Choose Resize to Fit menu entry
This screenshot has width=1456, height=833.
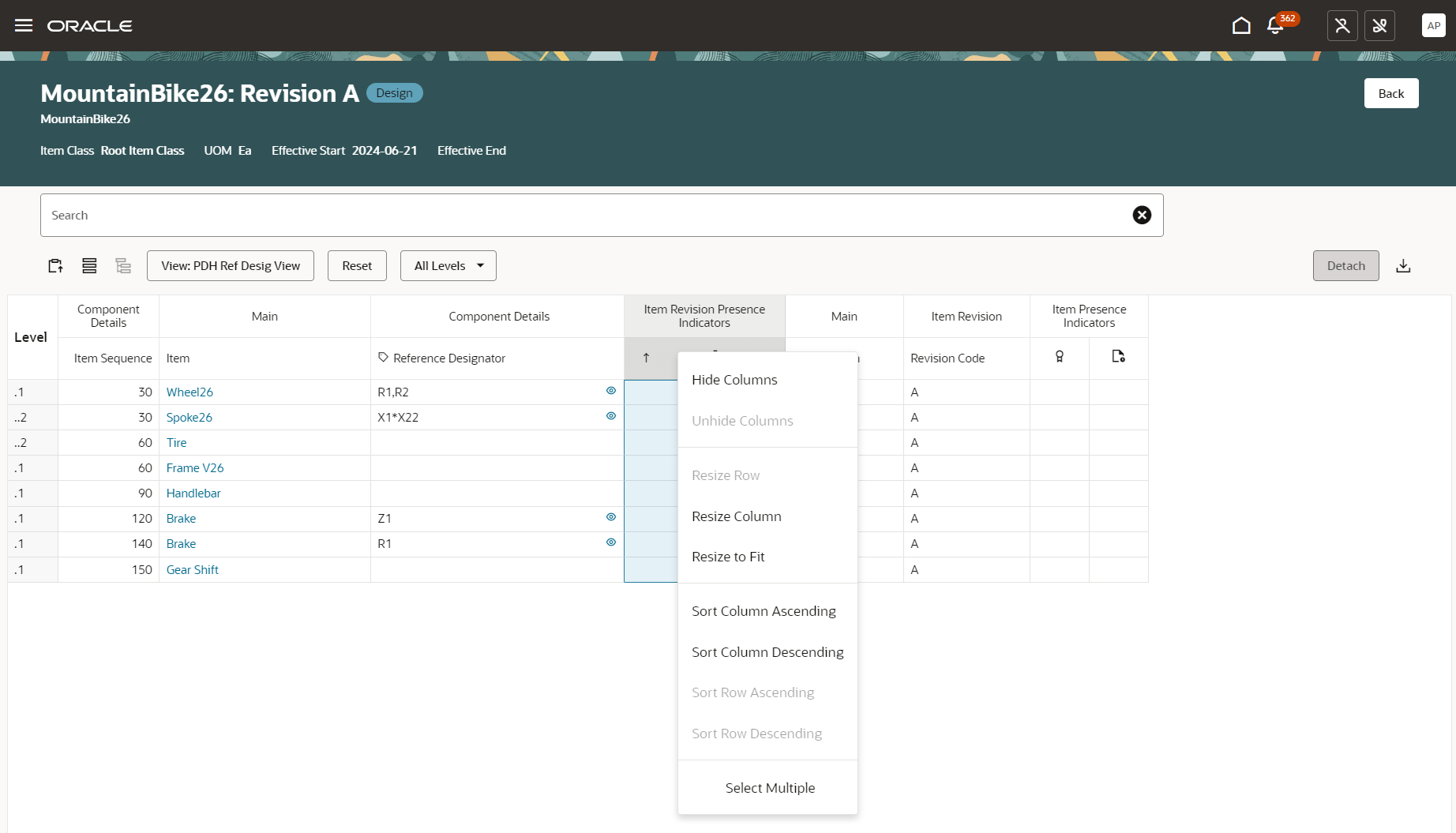pos(767,557)
